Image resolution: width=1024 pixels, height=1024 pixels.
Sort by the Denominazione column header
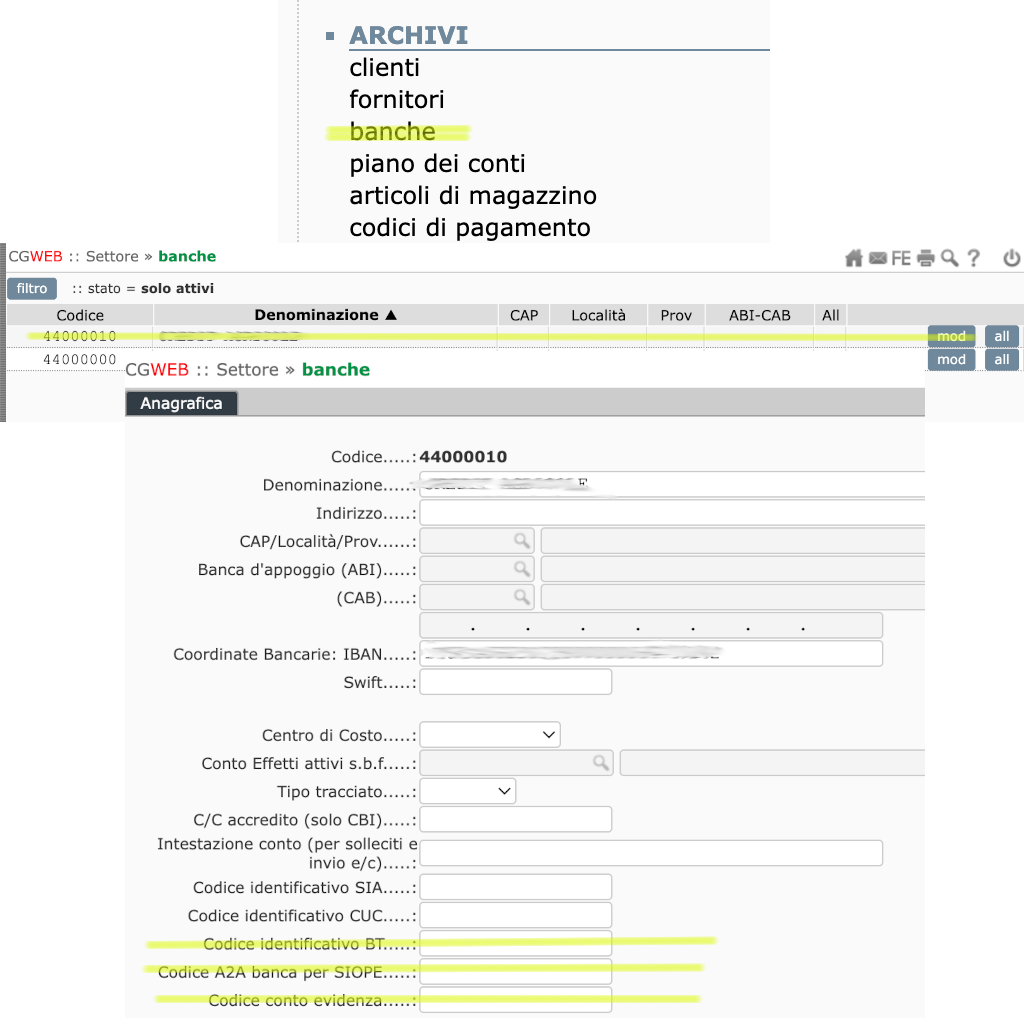(x=326, y=315)
